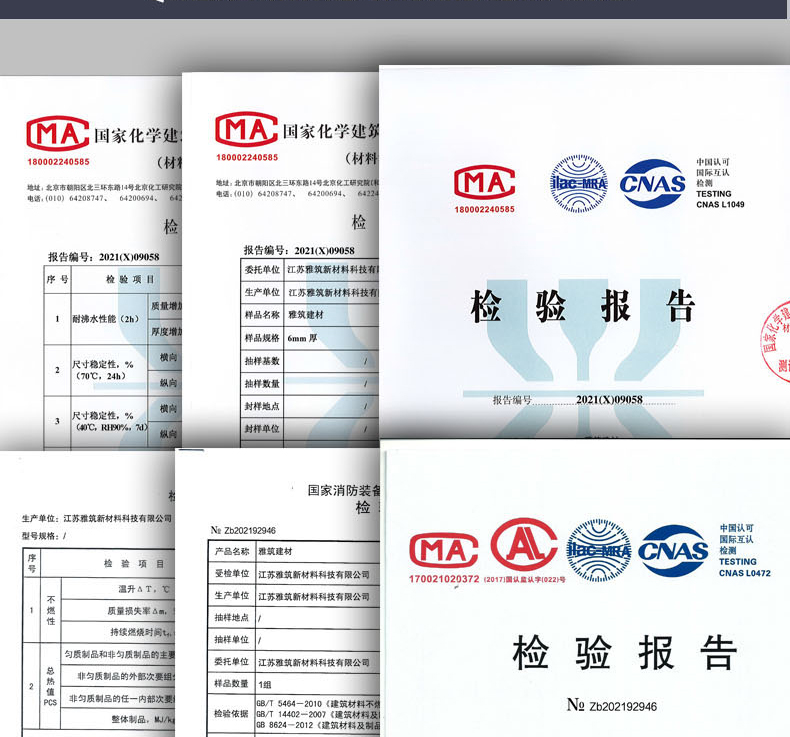Click the 检验报告 title on the Zb202192946 cover
790x737 pixels.
click(x=625, y=652)
